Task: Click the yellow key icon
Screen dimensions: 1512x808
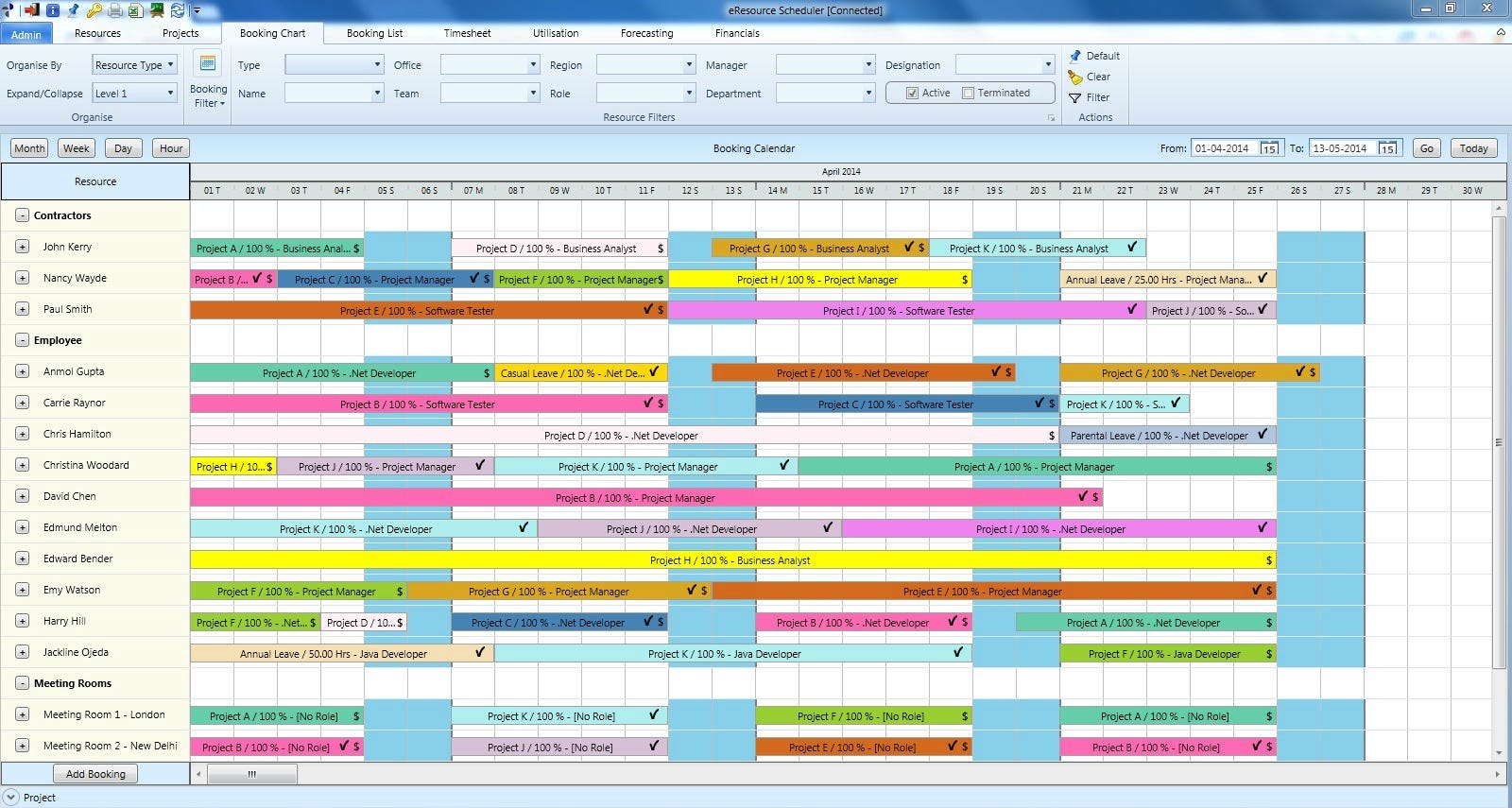Action: [x=94, y=10]
